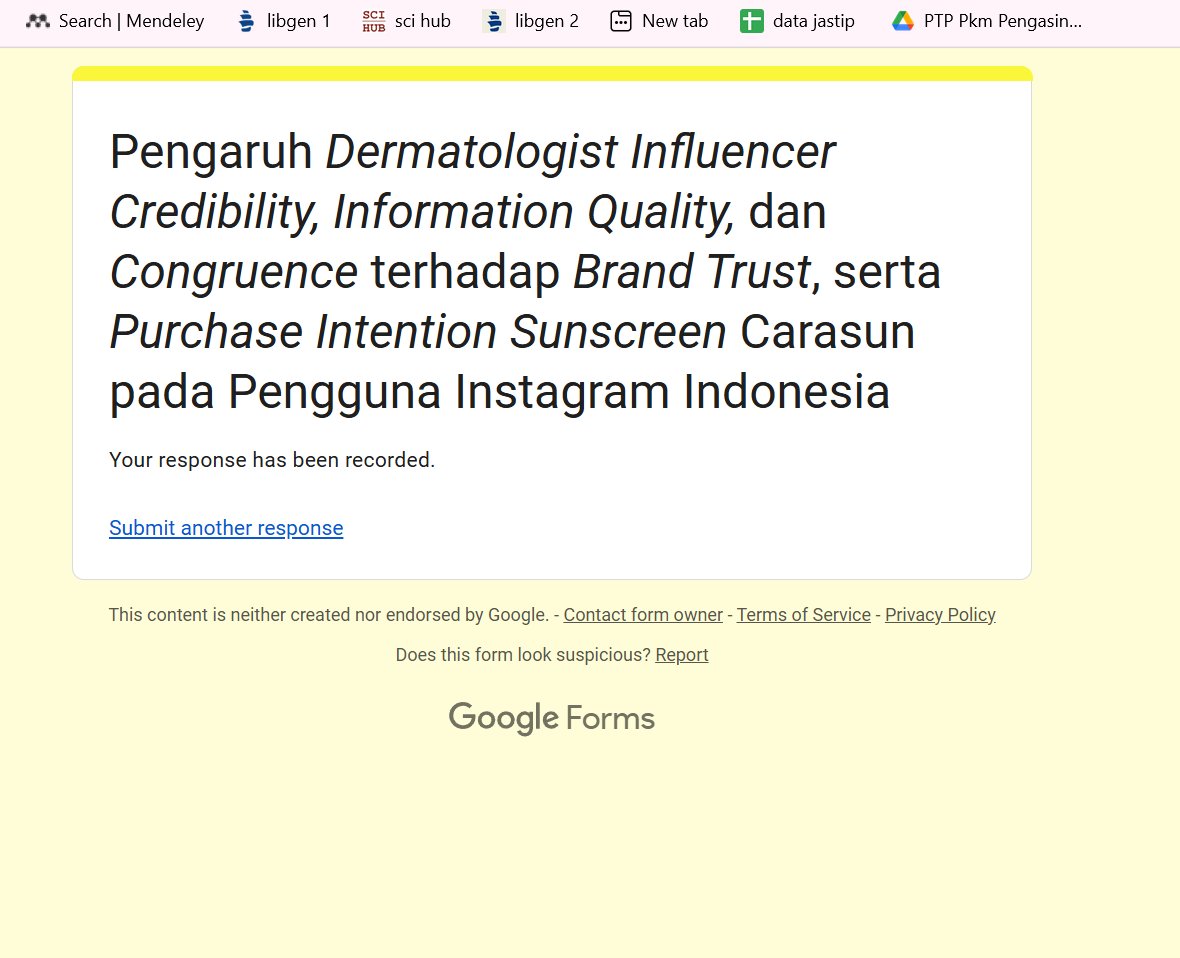
Task: Open the libgen 1 bookmark label
Action: pyautogui.click(x=299, y=21)
